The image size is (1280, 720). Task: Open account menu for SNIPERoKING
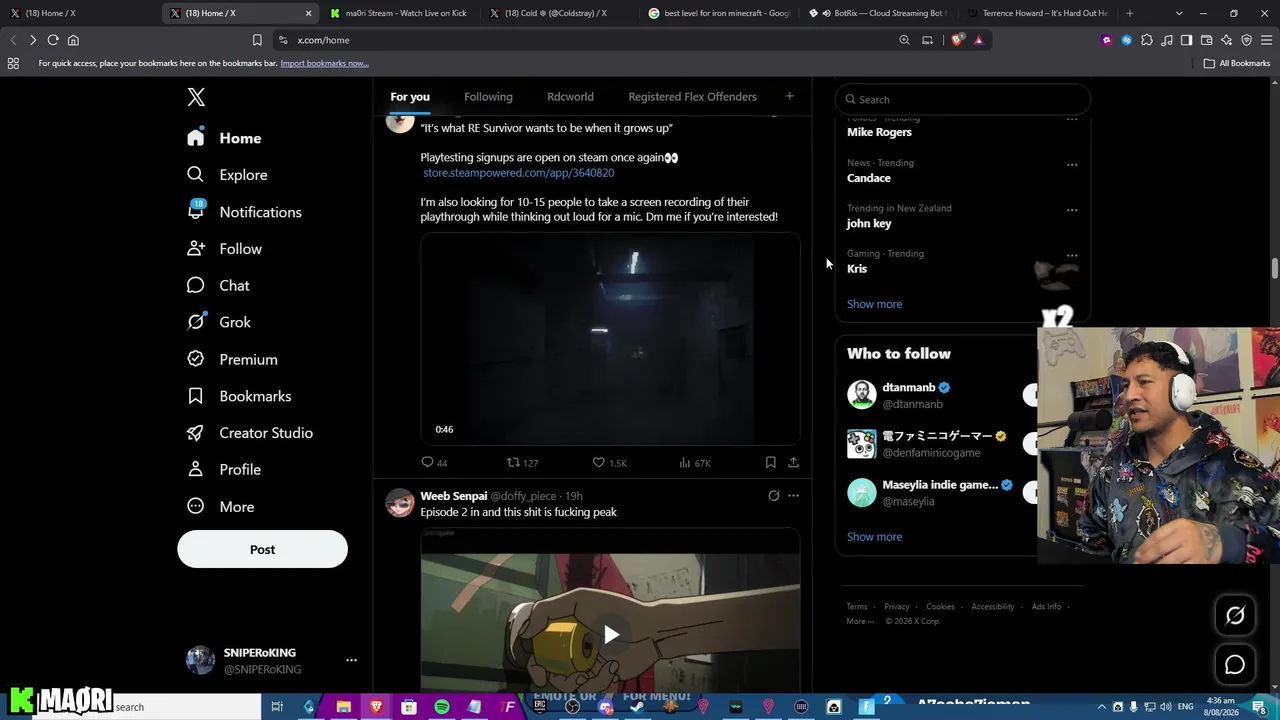pyautogui.click(x=351, y=660)
